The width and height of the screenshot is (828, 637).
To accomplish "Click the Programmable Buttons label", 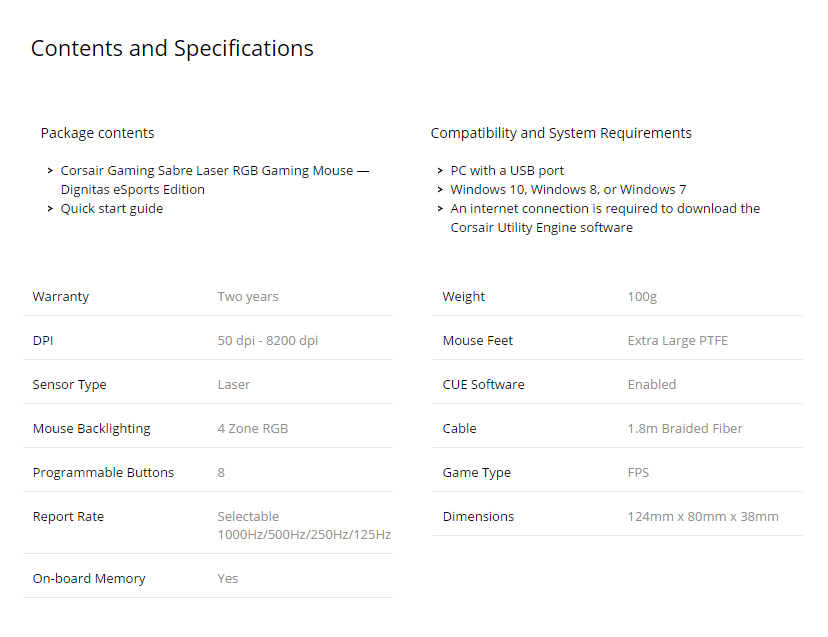I will (103, 473).
